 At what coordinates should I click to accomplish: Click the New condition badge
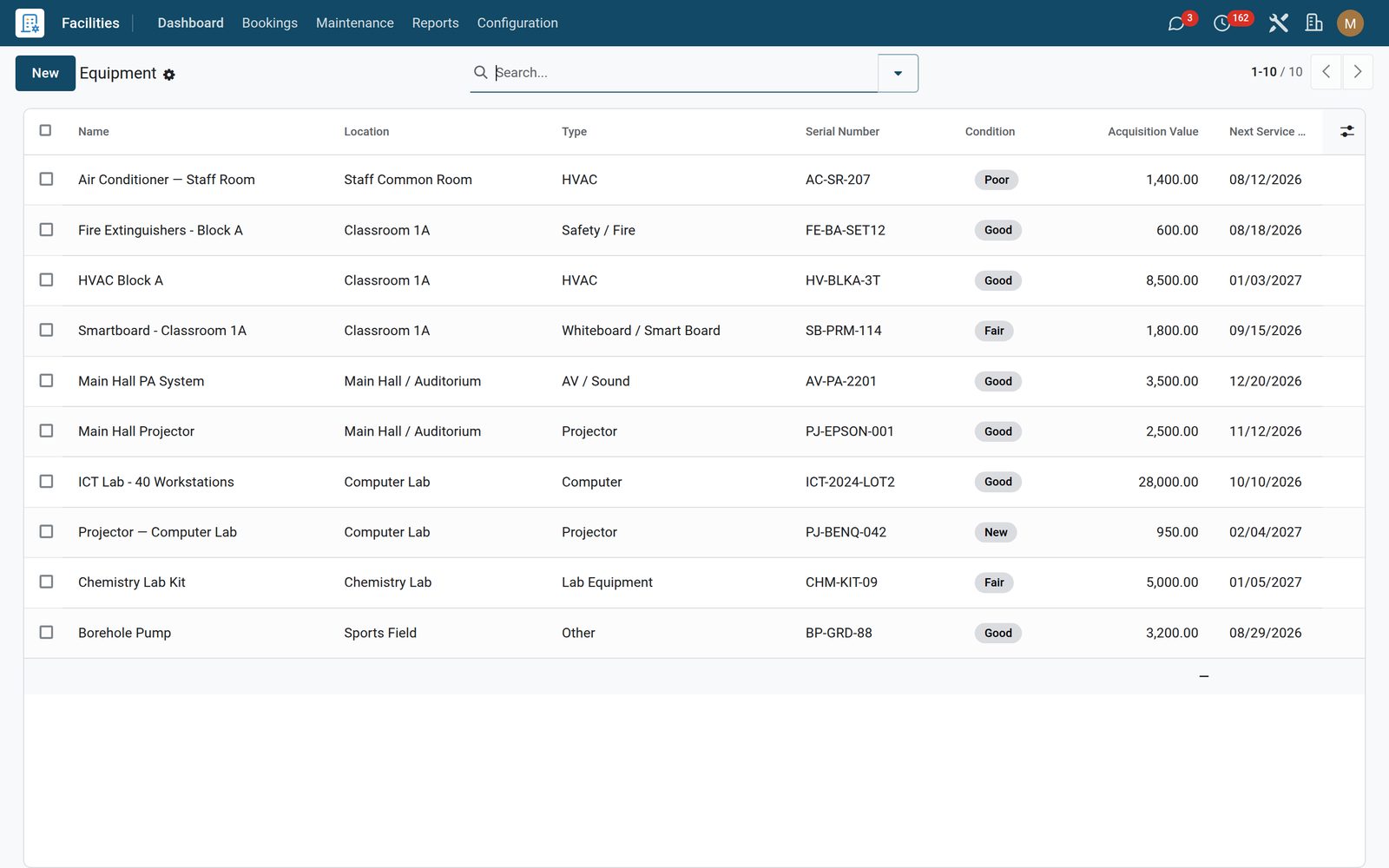click(996, 532)
